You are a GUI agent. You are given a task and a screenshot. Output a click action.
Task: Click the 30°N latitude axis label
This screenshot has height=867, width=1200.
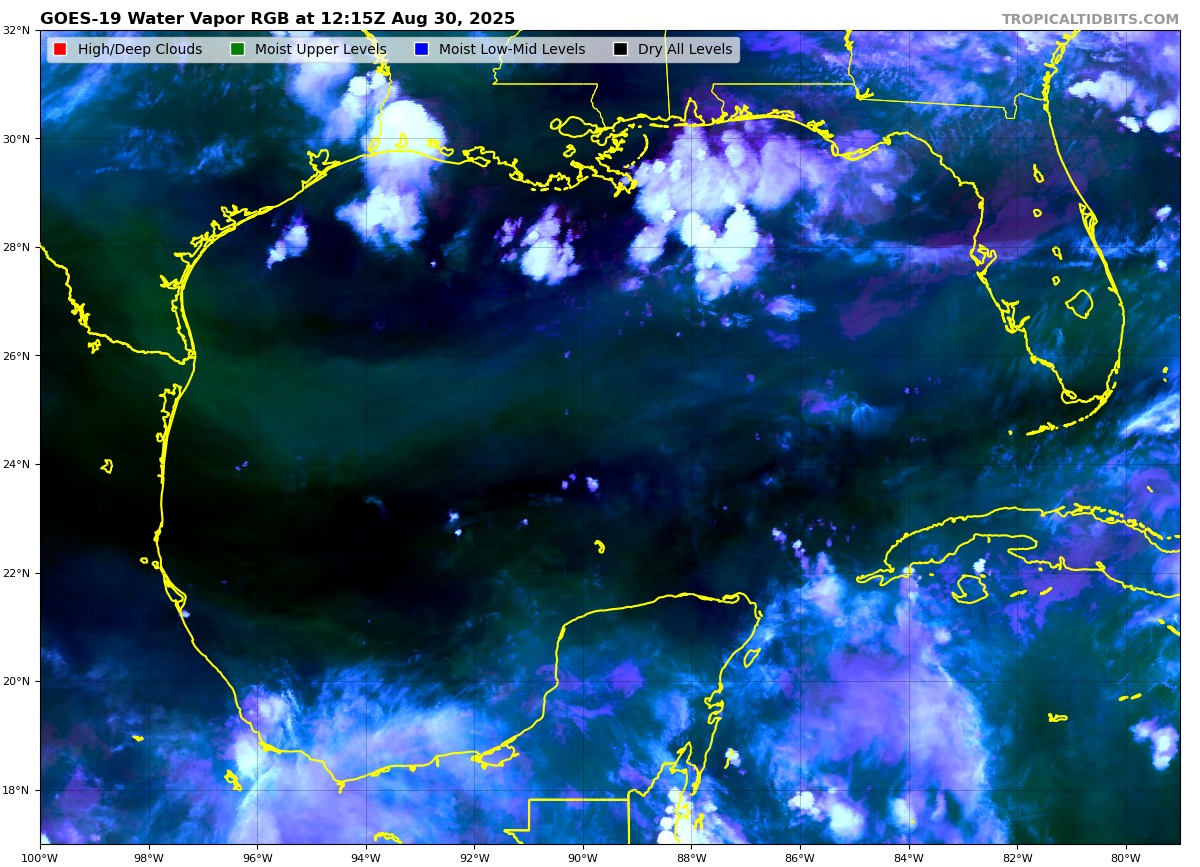coord(20,139)
